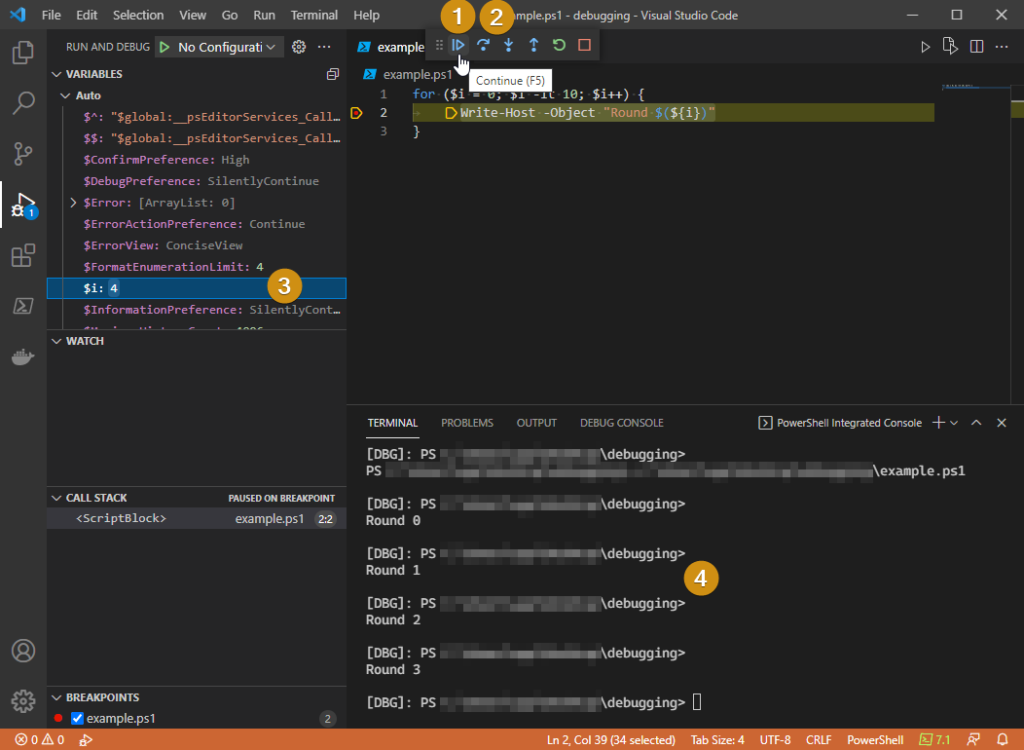Switch to the DEBUG CONSOLE tab
This screenshot has width=1024, height=750.
620,423
